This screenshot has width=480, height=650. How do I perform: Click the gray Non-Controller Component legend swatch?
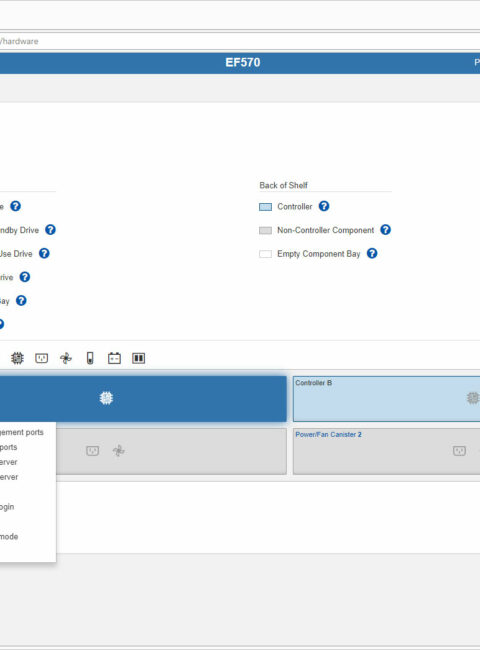[x=265, y=230]
